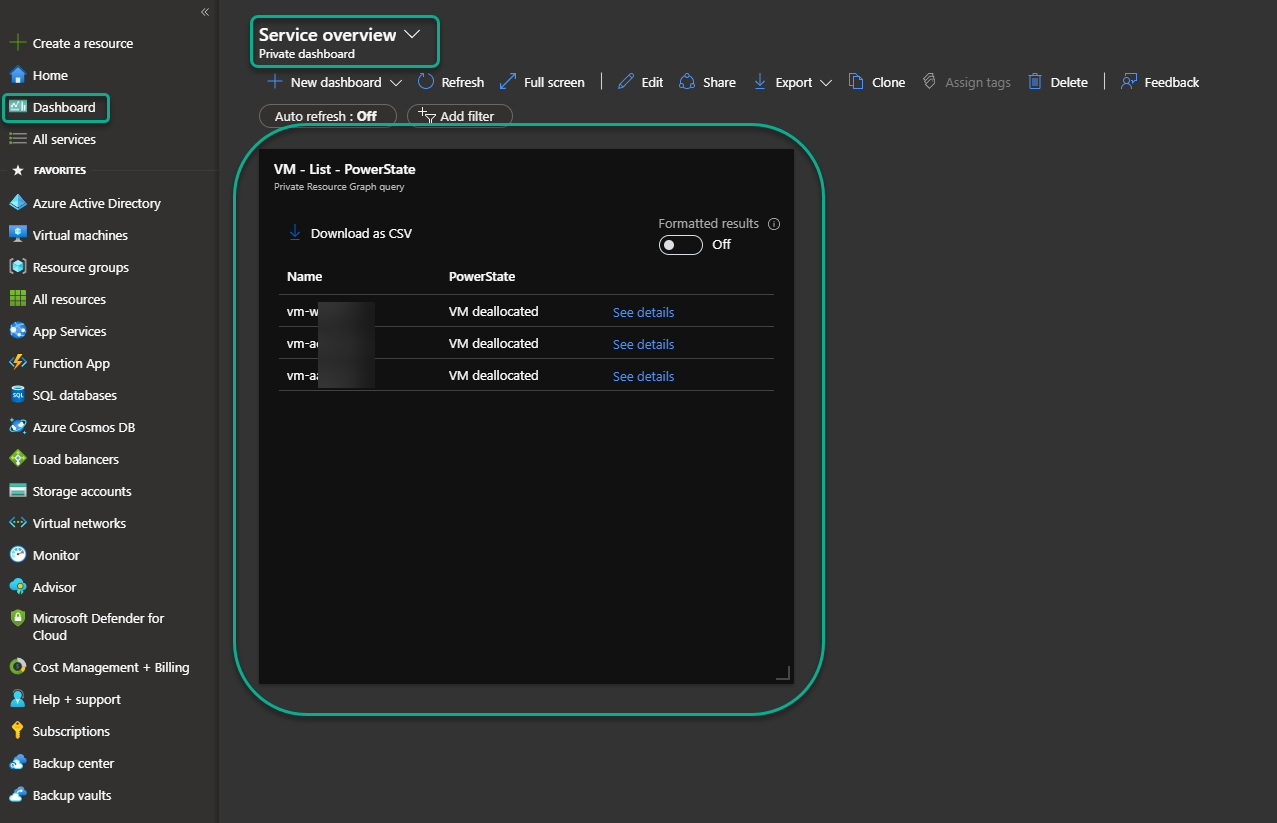See details for the vm-w row
Viewport: 1277px width, 823px height.
point(643,312)
